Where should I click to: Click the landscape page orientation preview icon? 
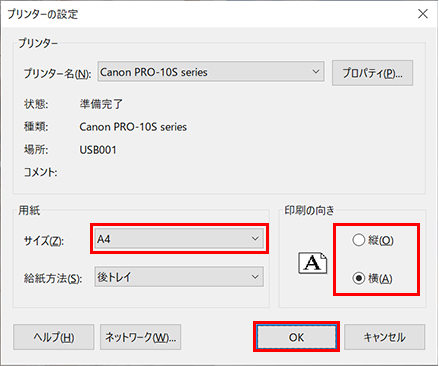tap(312, 263)
